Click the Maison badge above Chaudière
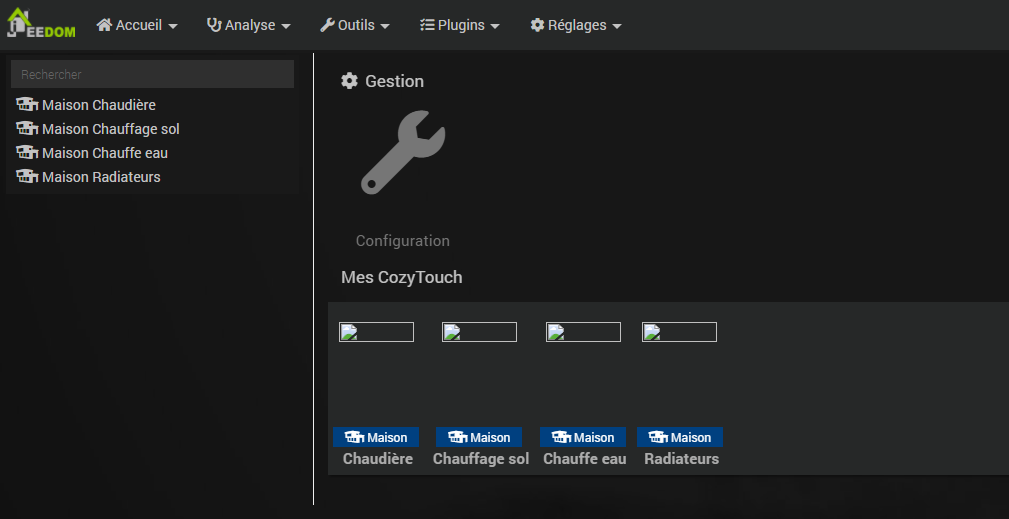This screenshot has width=1009, height=519. pyautogui.click(x=376, y=437)
